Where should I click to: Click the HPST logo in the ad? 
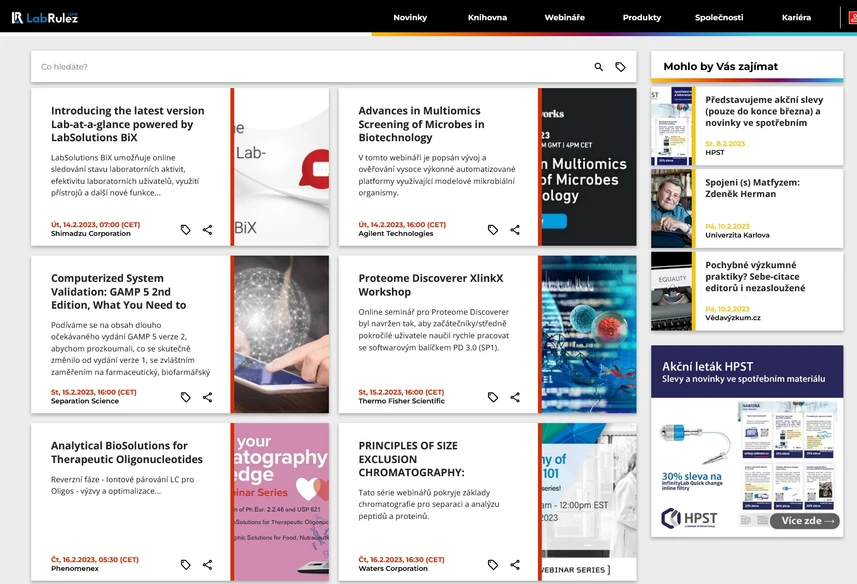(x=689, y=518)
